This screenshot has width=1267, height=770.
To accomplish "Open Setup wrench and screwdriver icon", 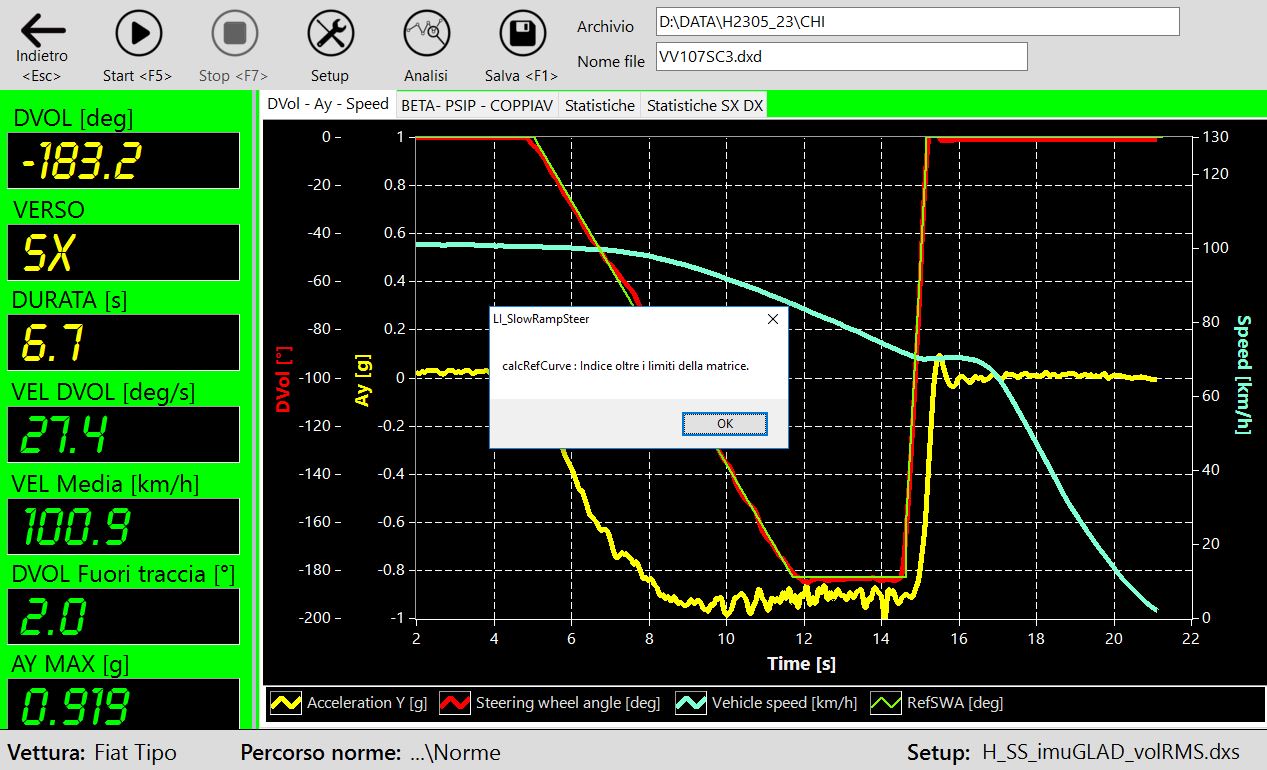I will coord(330,34).
